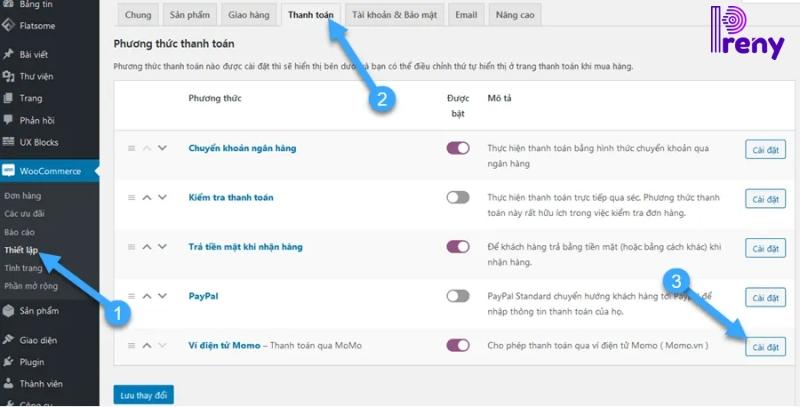This screenshot has width=800, height=407.
Task: Move Trả tiền mặt khi nhận hàng down
Action: [x=162, y=247]
